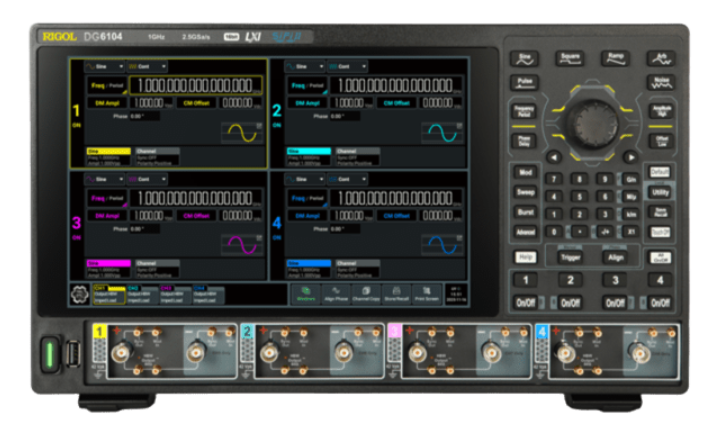Hit the numeric keypad 7 key
Image resolution: width=711 pixels, height=429 pixels.
554,179
